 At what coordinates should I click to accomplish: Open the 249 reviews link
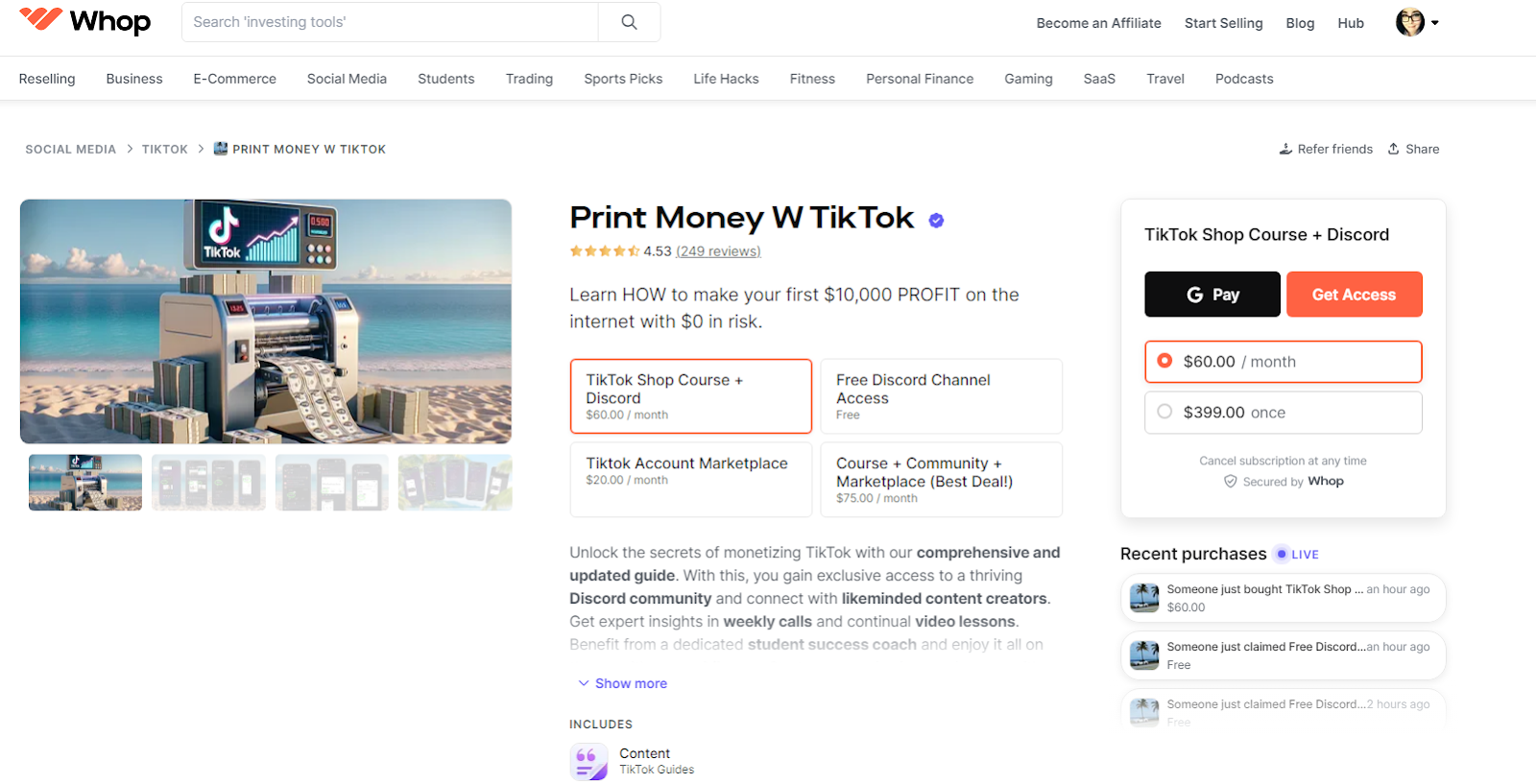pyautogui.click(x=718, y=251)
